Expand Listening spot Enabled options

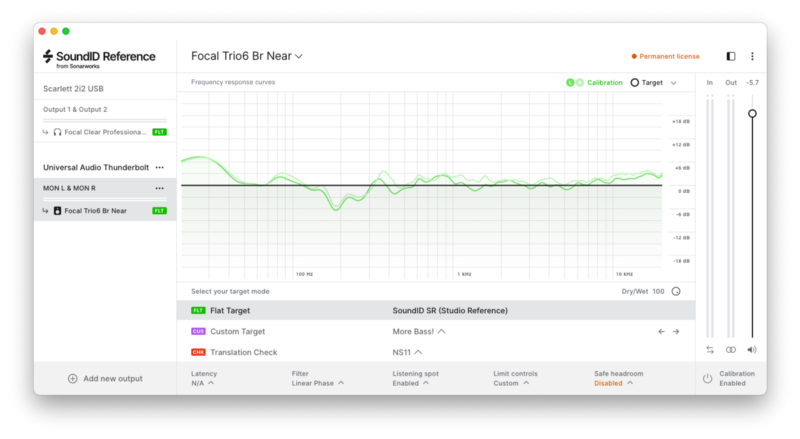[415, 379]
